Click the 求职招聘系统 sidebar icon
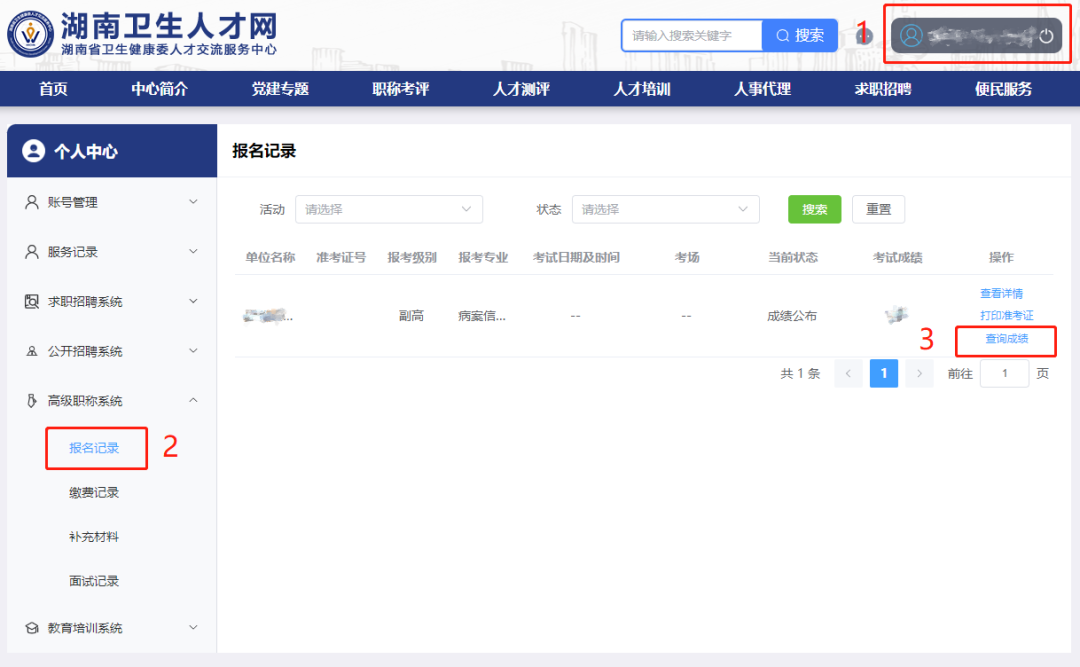 [32, 301]
